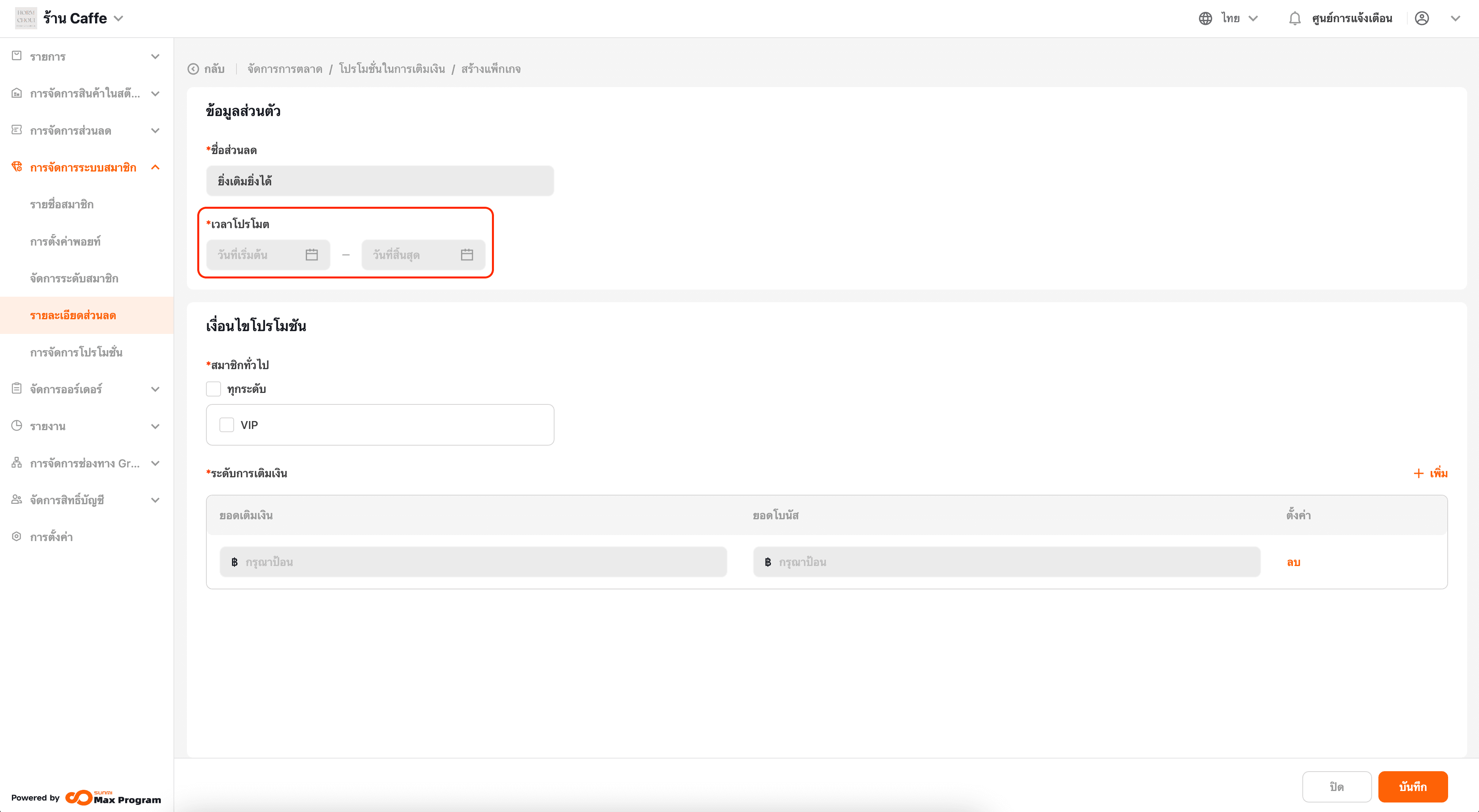Open the start date calendar icon
Viewport: 1479px width, 812px height.
pos(312,254)
